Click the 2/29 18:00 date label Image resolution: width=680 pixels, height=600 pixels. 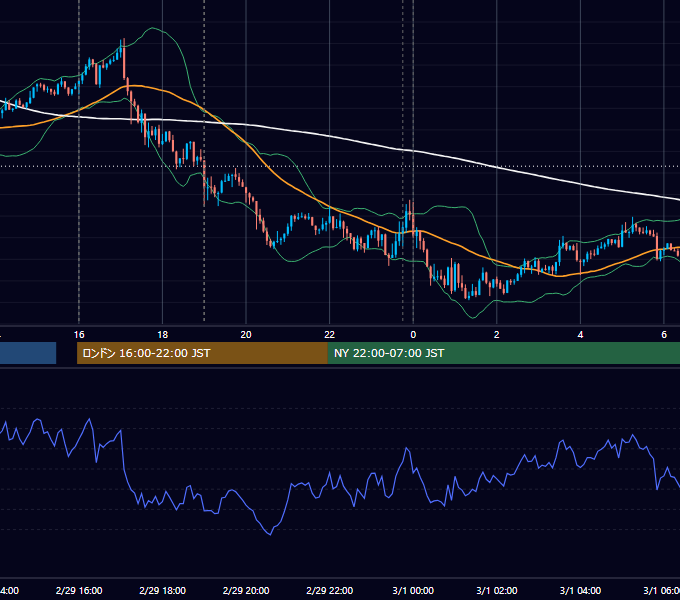(163, 590)
